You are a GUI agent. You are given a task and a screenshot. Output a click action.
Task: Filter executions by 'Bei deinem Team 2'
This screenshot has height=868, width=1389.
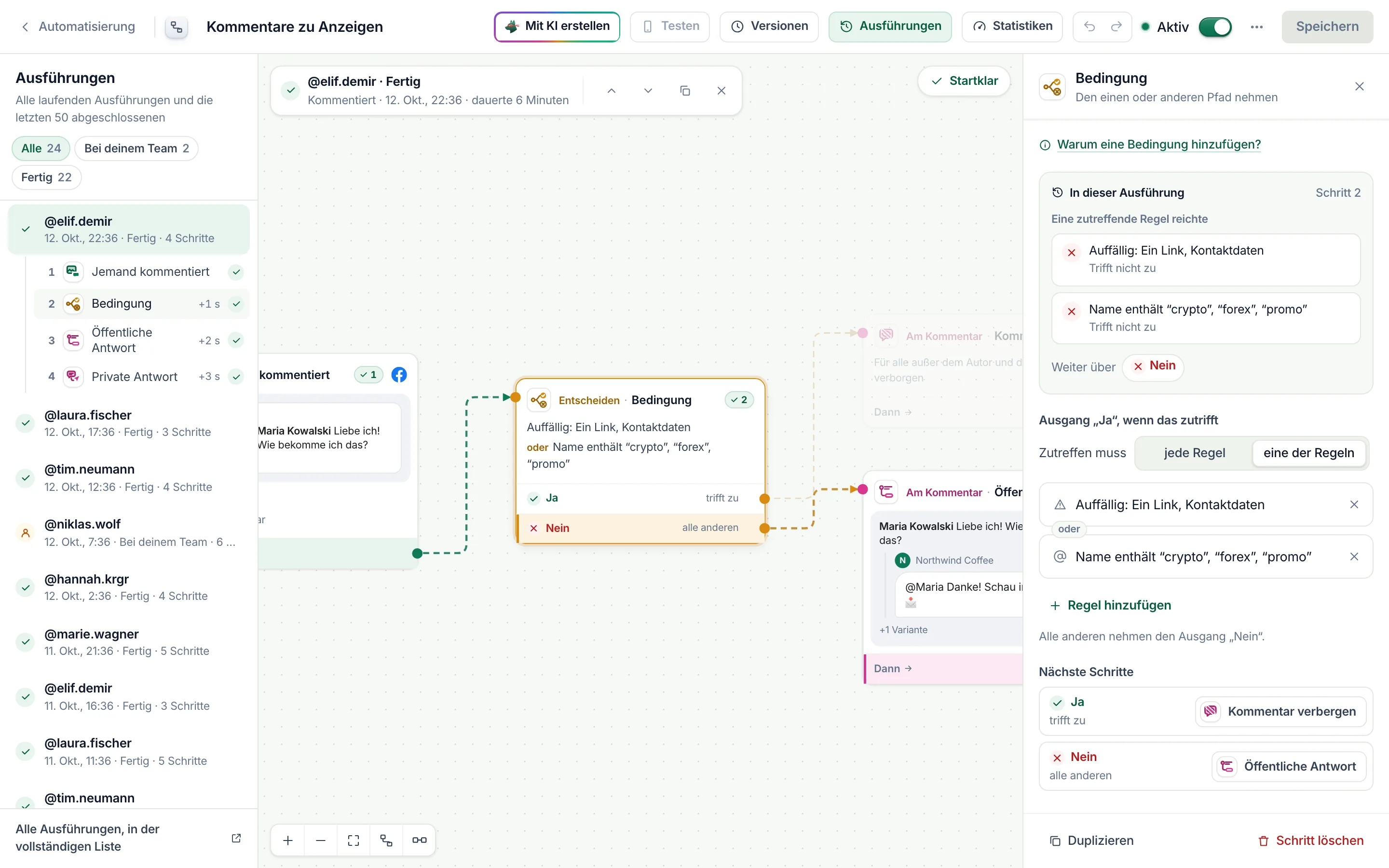coord(136,148)
